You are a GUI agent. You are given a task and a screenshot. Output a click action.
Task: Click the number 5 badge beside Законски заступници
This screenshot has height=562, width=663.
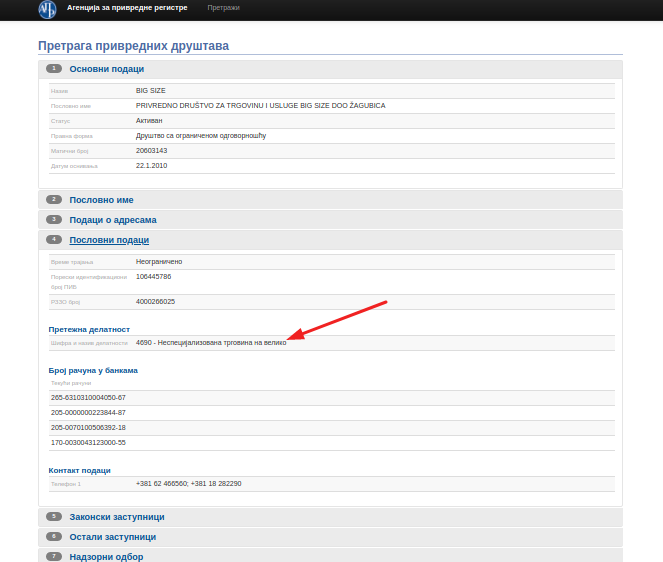54,517
